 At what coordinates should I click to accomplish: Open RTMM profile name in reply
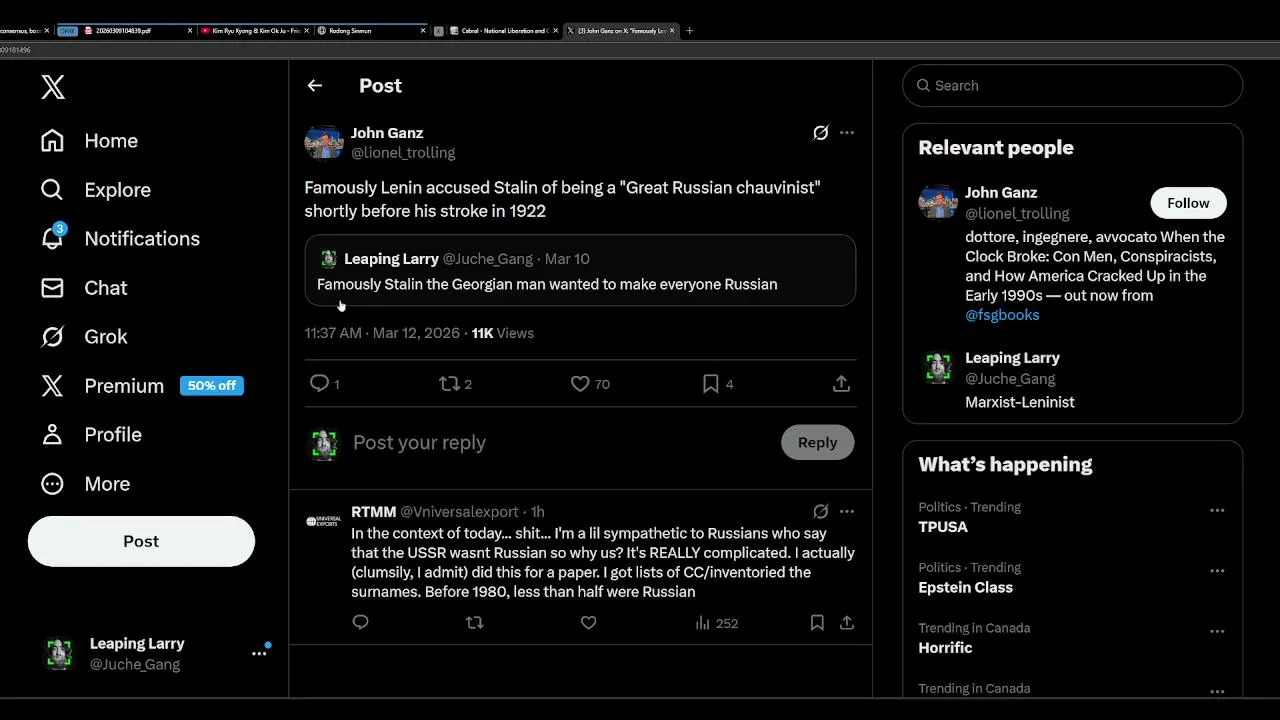coord(374,512)
